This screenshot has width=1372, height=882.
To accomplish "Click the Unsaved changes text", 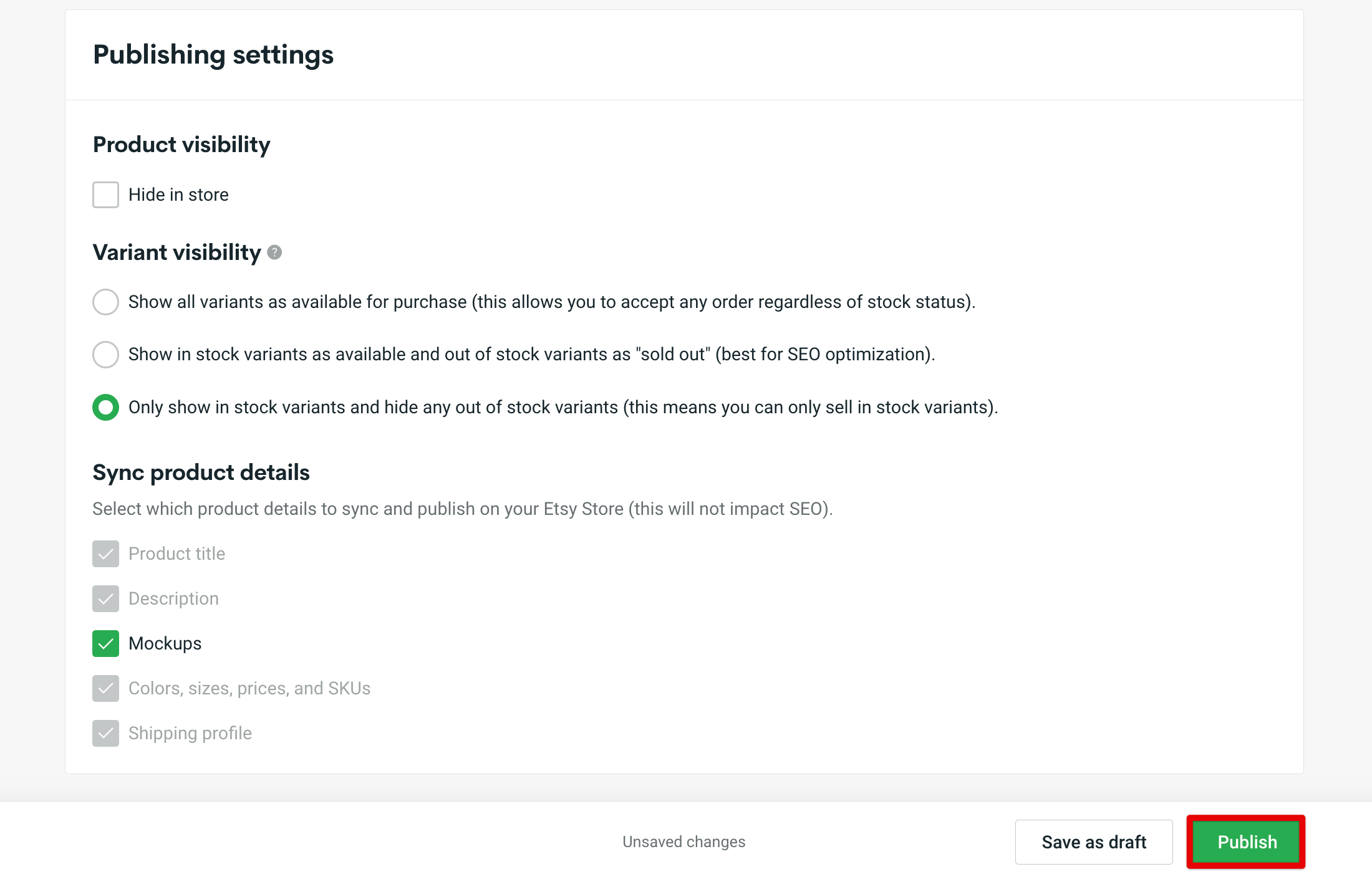I will (684, 841).
